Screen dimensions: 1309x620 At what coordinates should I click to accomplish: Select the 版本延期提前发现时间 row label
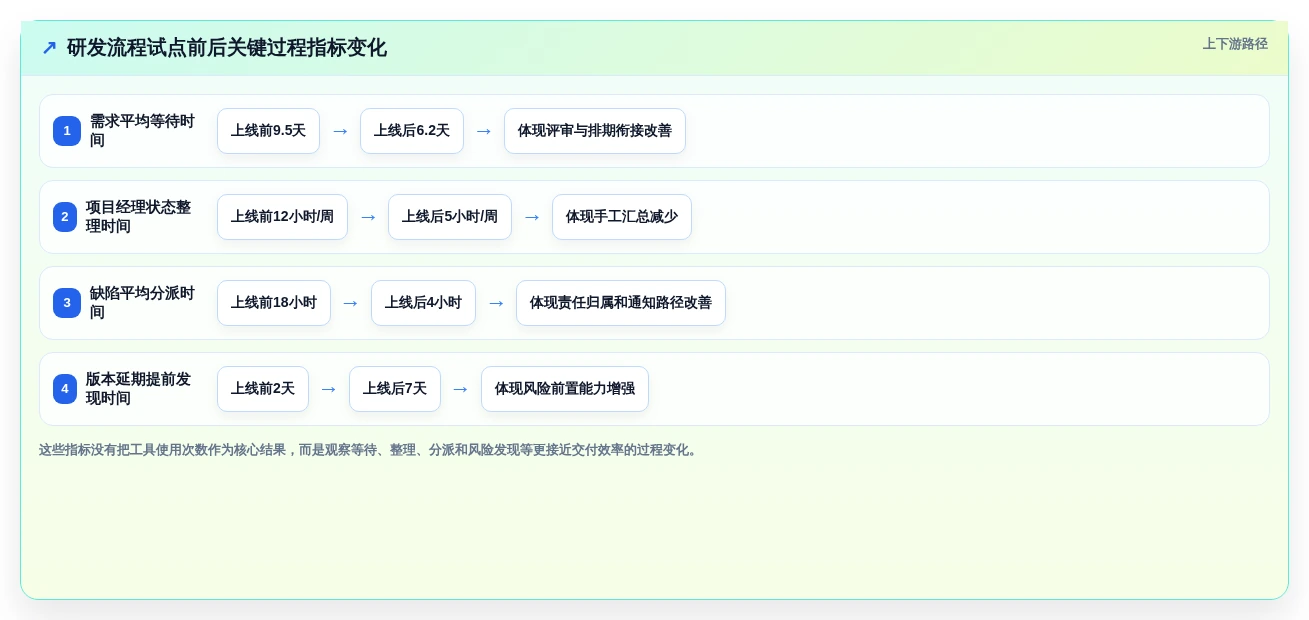(x=138, y=389)
